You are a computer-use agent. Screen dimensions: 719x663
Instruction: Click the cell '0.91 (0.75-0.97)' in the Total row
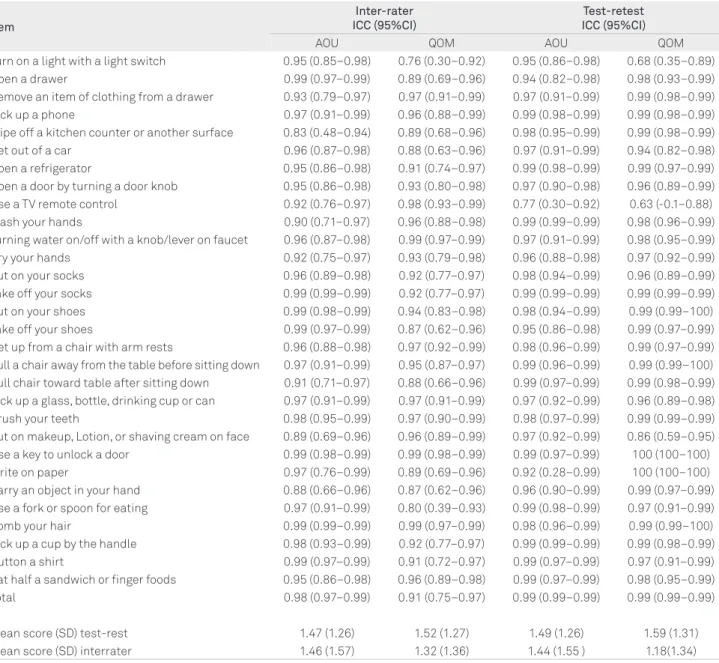coord(442,597)
